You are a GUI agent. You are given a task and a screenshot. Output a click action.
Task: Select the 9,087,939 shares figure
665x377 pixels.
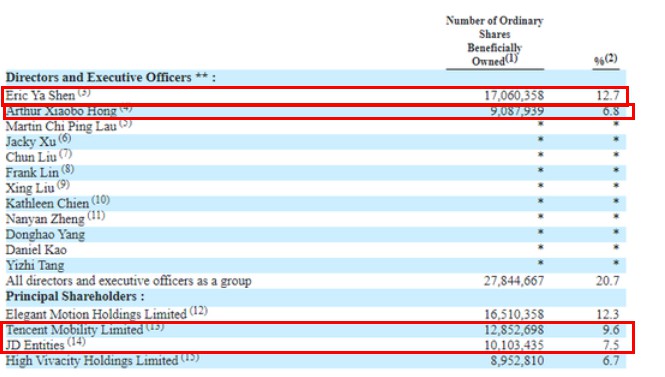point(517,111)
